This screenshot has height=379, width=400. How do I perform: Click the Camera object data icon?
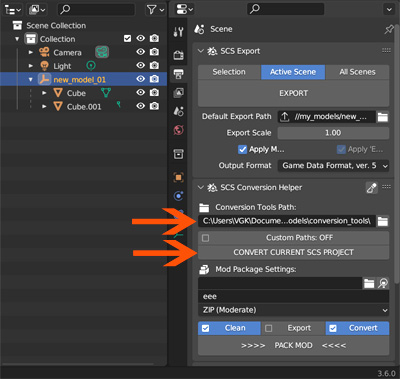click(x=102, y=52)
